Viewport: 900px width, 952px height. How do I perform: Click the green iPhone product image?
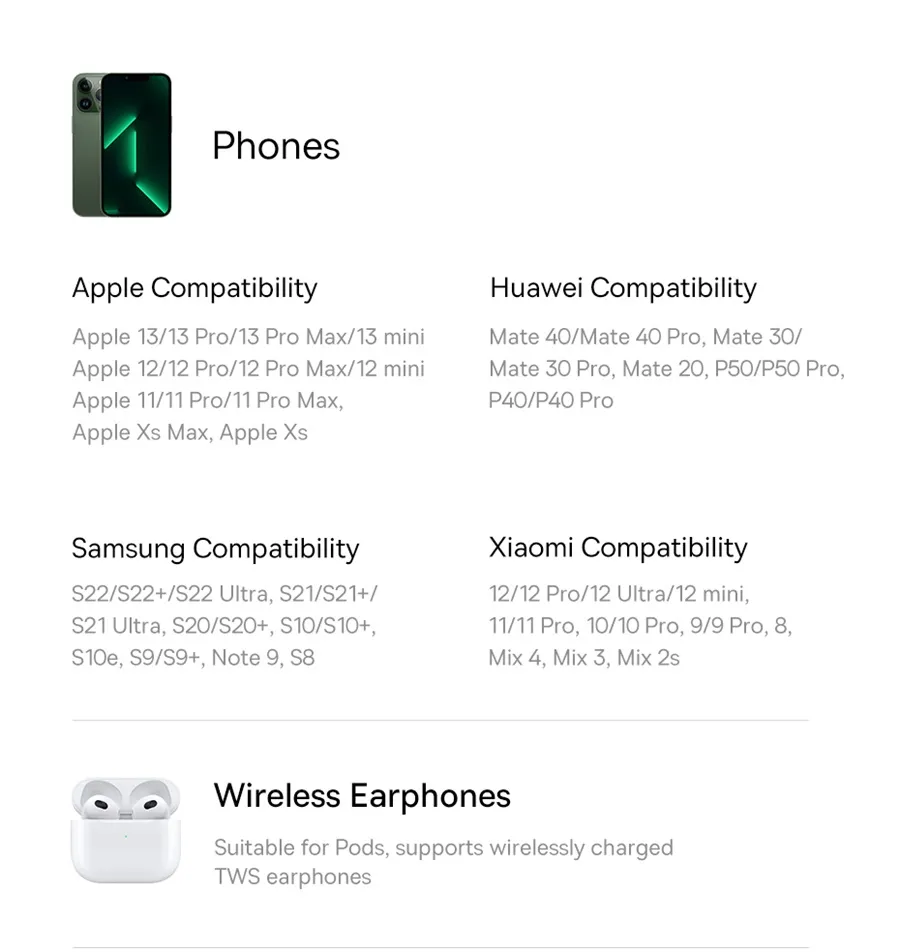pyautogui.click(x=122, y=145)
